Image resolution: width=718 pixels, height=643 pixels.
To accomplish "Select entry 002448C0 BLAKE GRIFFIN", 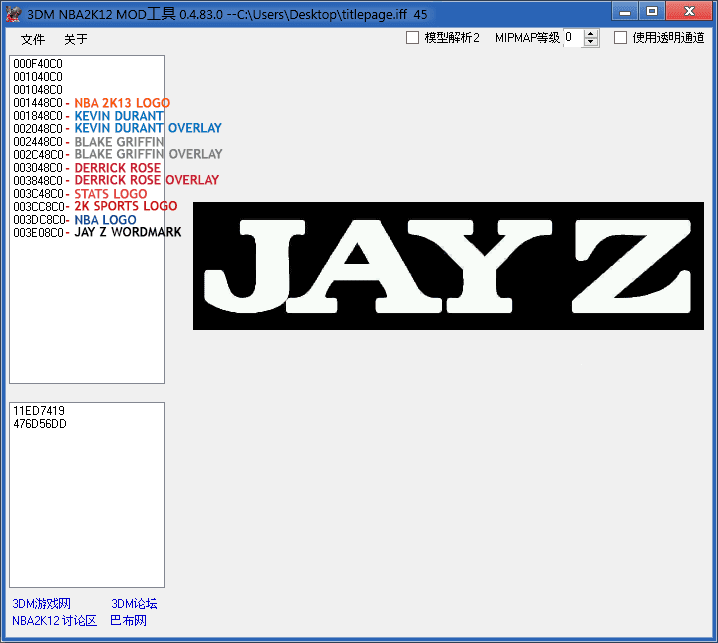I will 88,142.
